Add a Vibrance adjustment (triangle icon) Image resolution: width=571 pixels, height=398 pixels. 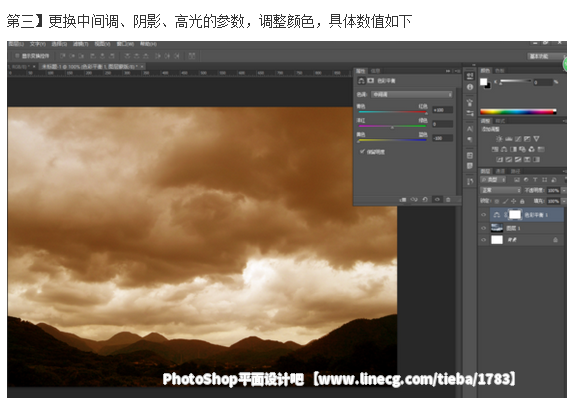[536, 139]
